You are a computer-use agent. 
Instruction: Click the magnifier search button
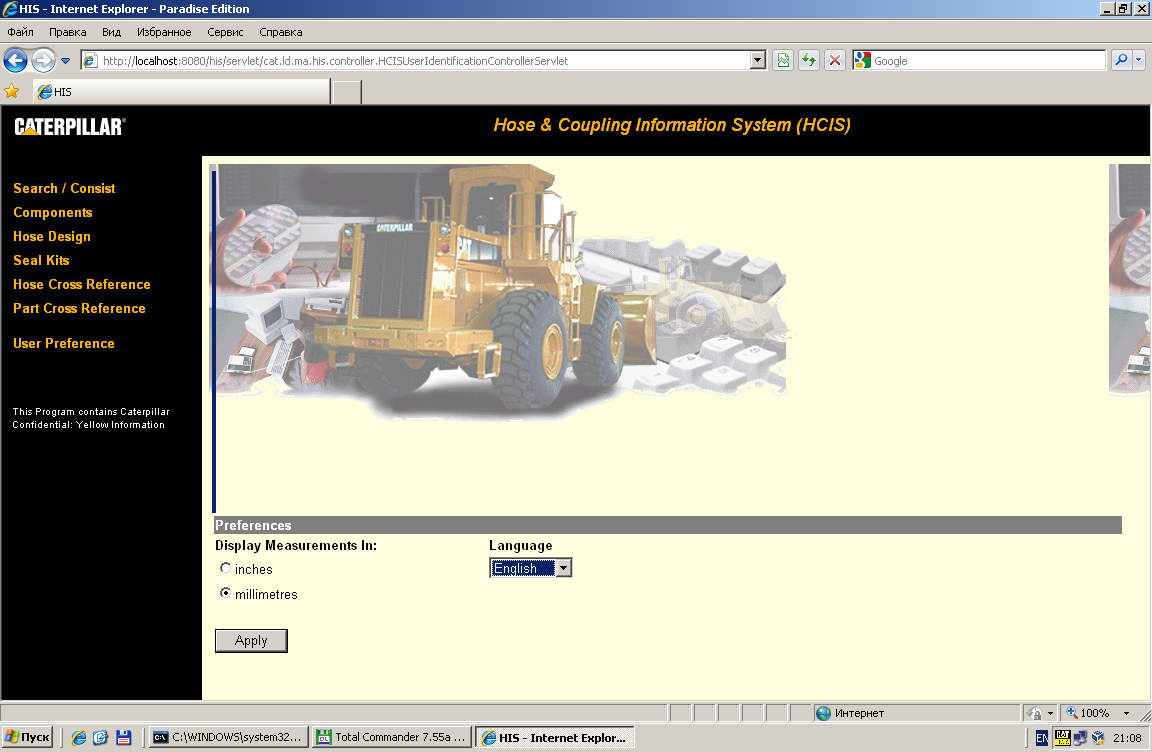click(1121, 60)
